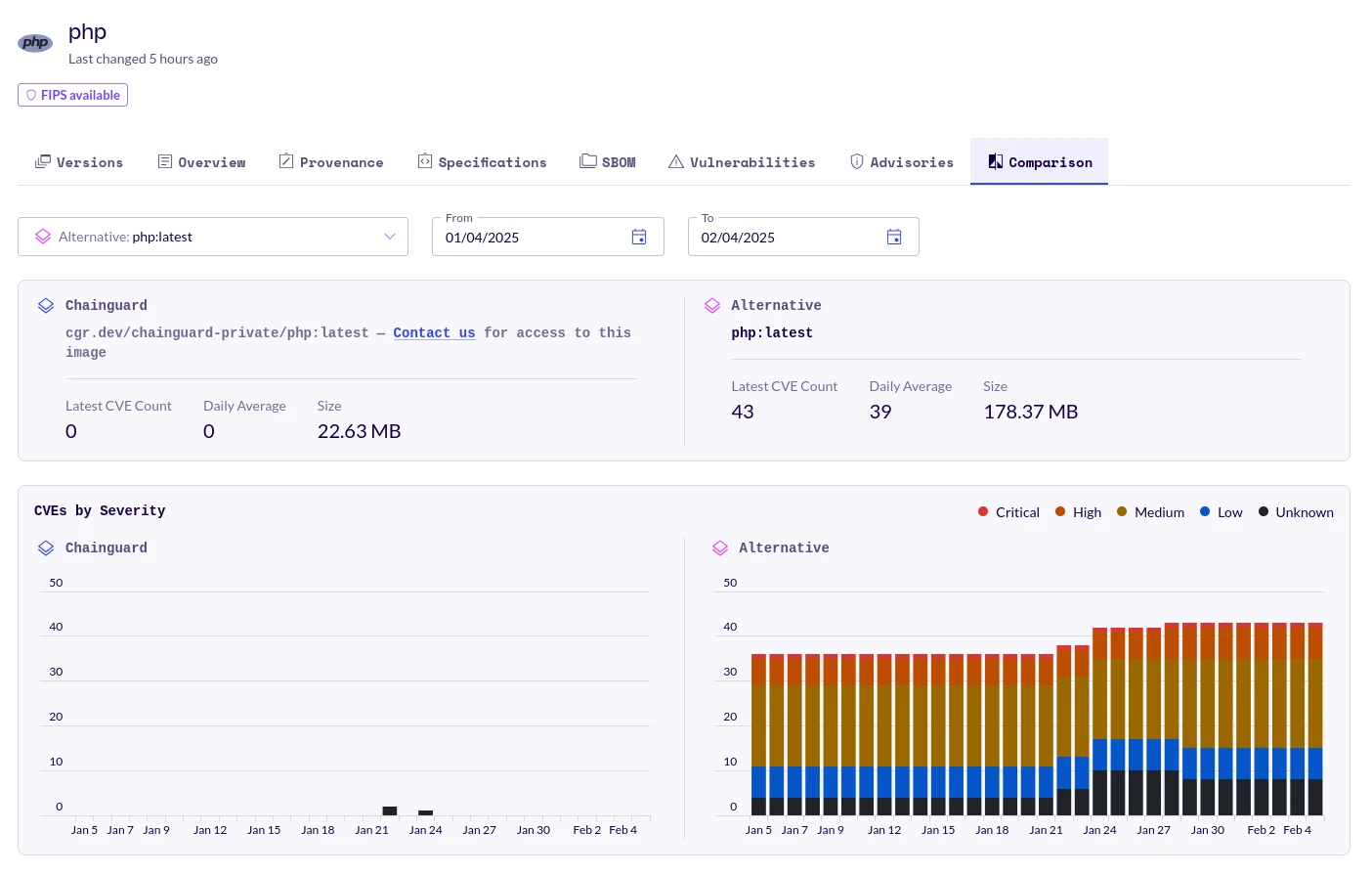Click the FIPS available badge
The height and width of the screenshot is (875, 1372).
click(72, 95)
